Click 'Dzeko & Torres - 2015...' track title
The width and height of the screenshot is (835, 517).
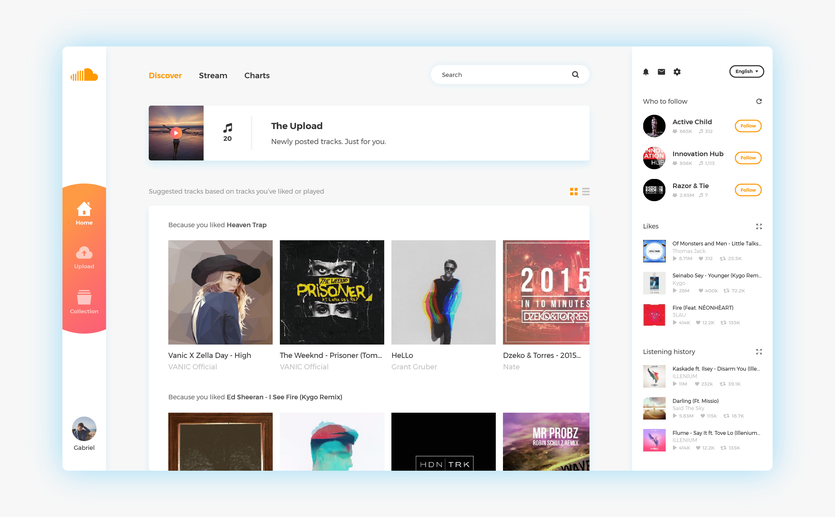[542, 355]
